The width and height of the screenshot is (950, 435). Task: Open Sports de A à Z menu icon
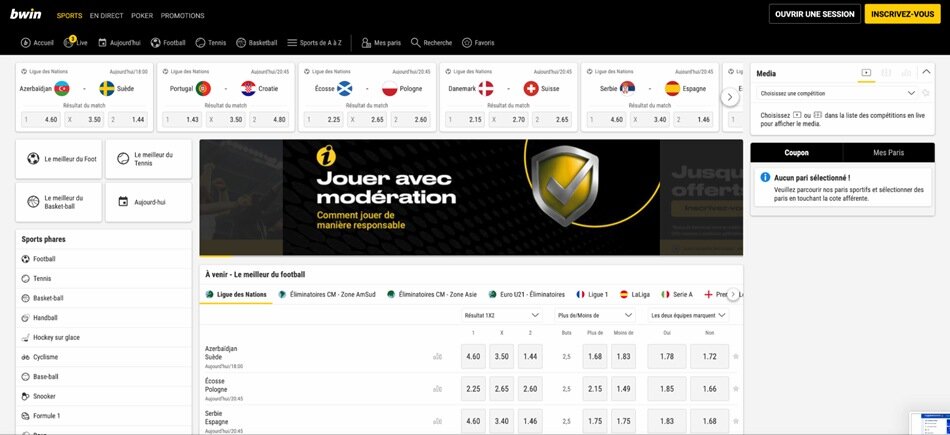tap(292, 43)
